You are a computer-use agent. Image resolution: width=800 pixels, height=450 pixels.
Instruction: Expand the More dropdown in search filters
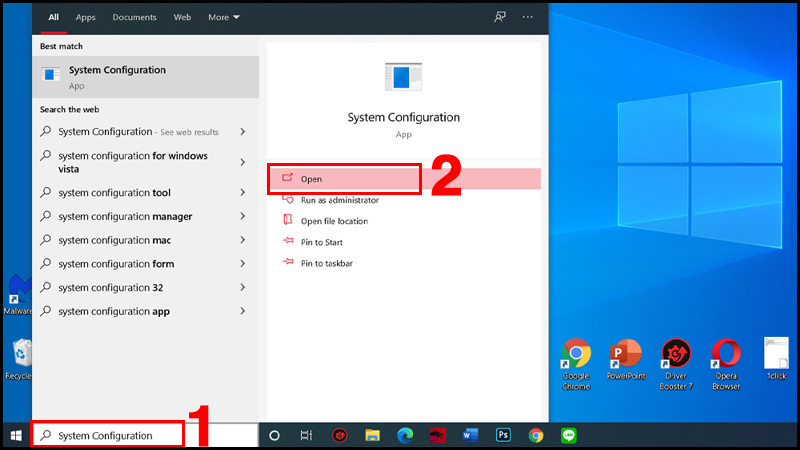(x=223, y=17)
